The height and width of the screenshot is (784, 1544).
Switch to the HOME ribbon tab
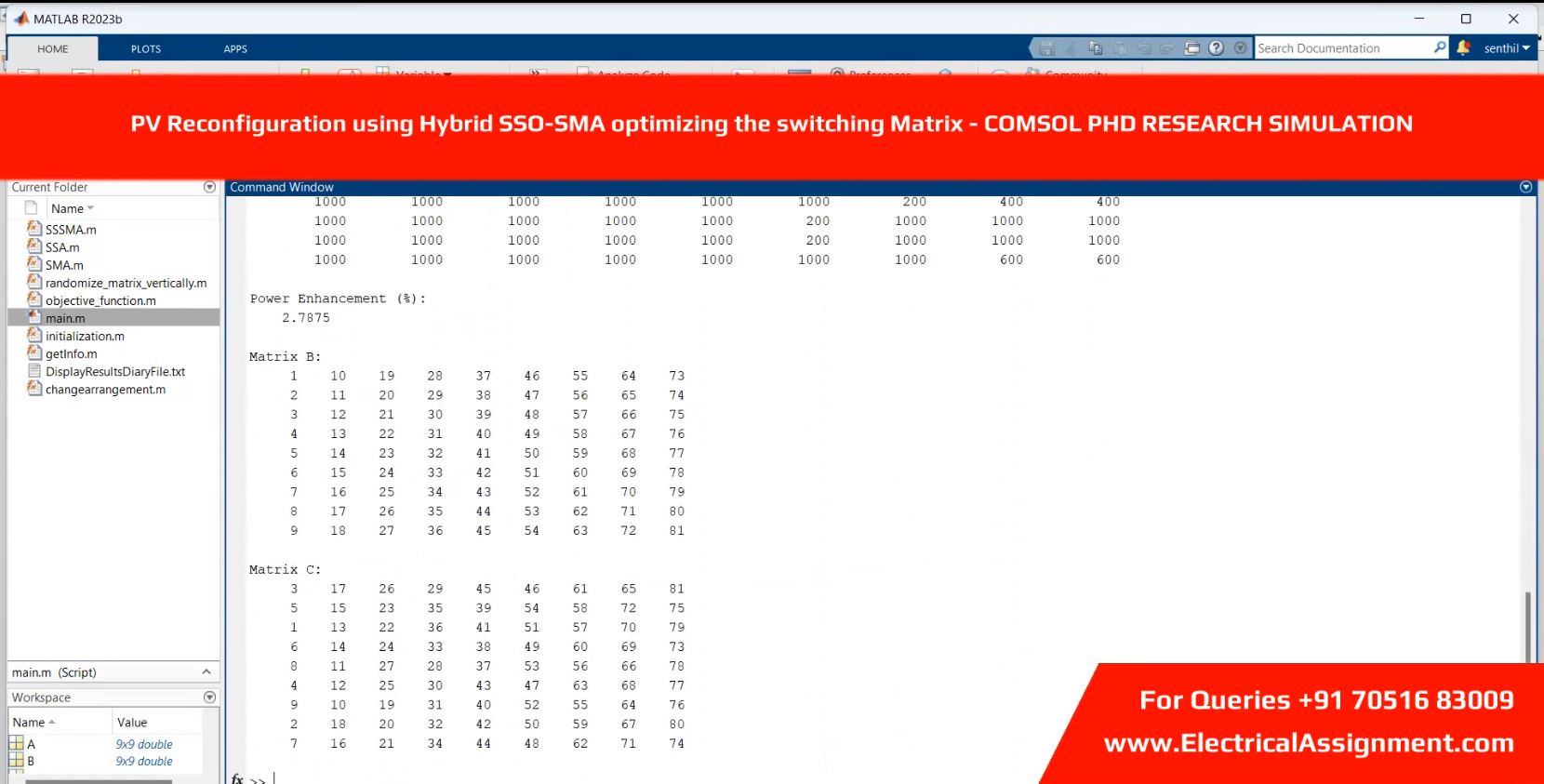[x=53, y=49]
